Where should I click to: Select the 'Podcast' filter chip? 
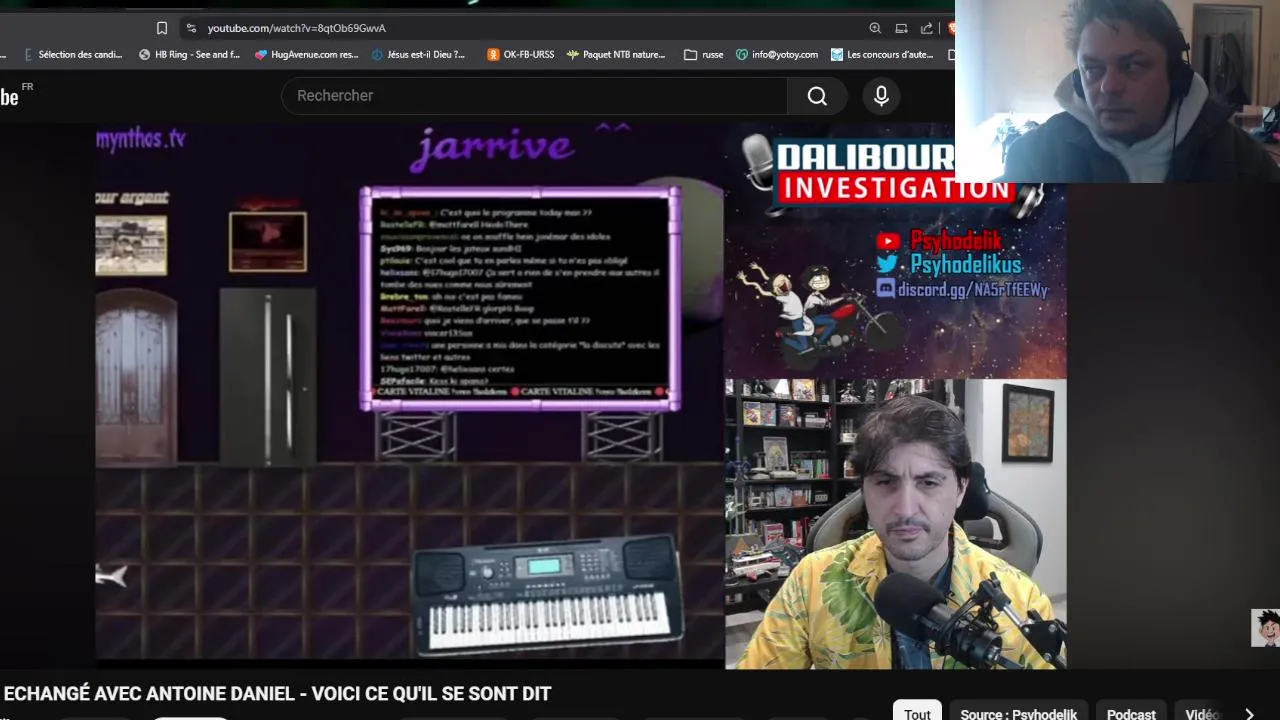click(1131, 713)
